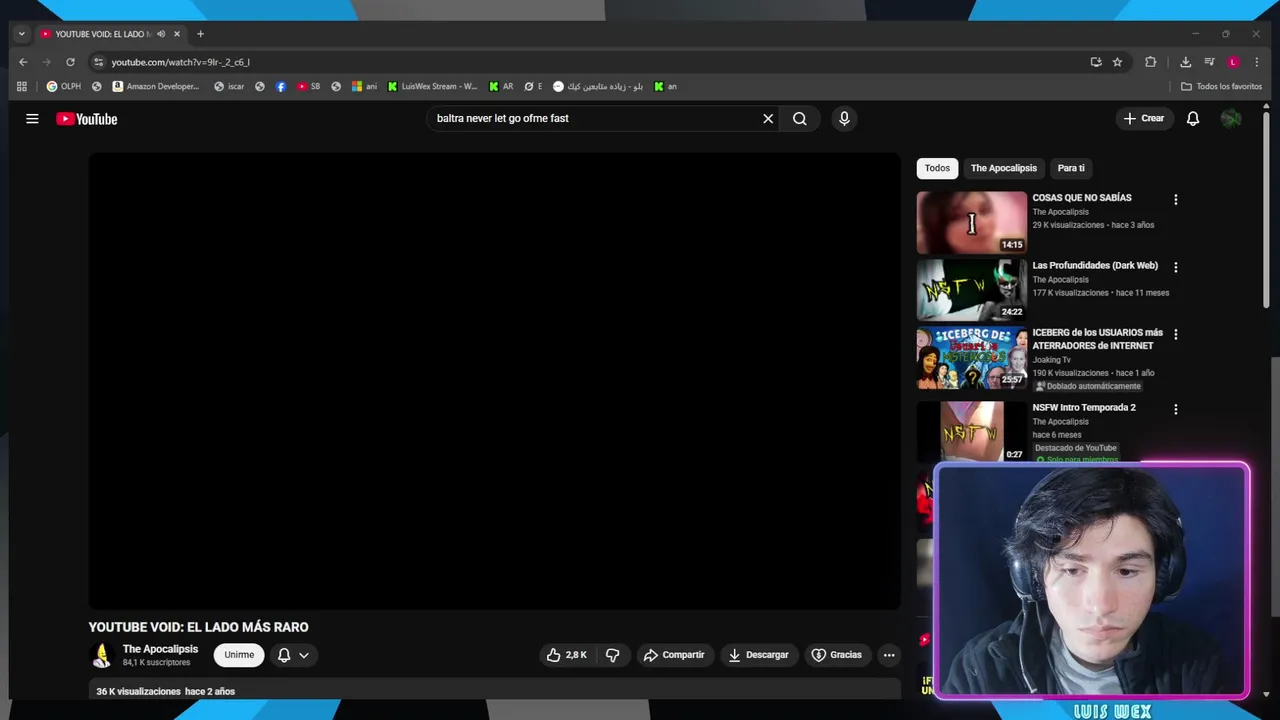Open YouTube notifications bell
1280x720 pixels.
click(x=1193, y=118)
